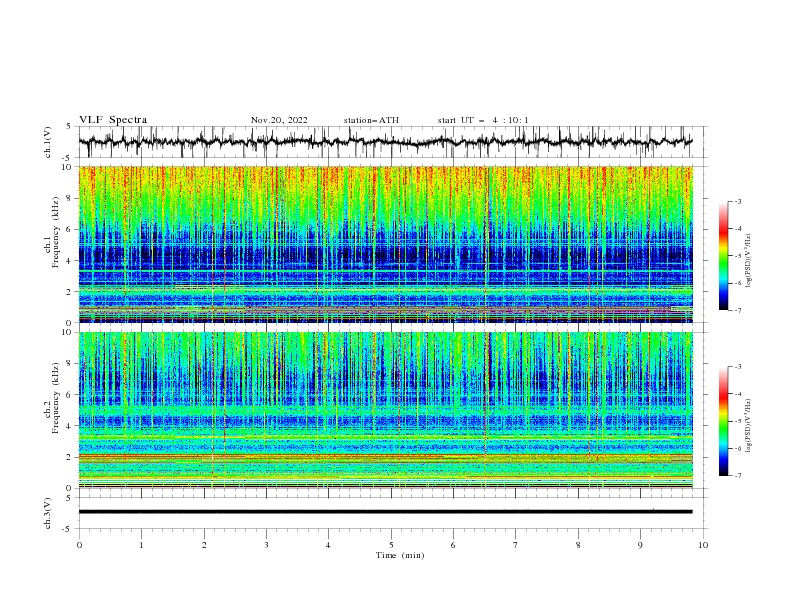Viewport: 792px width, 612px height.
Task: Click inside the ch.1 spectrogram panel
Action: [x=385, y=244]
